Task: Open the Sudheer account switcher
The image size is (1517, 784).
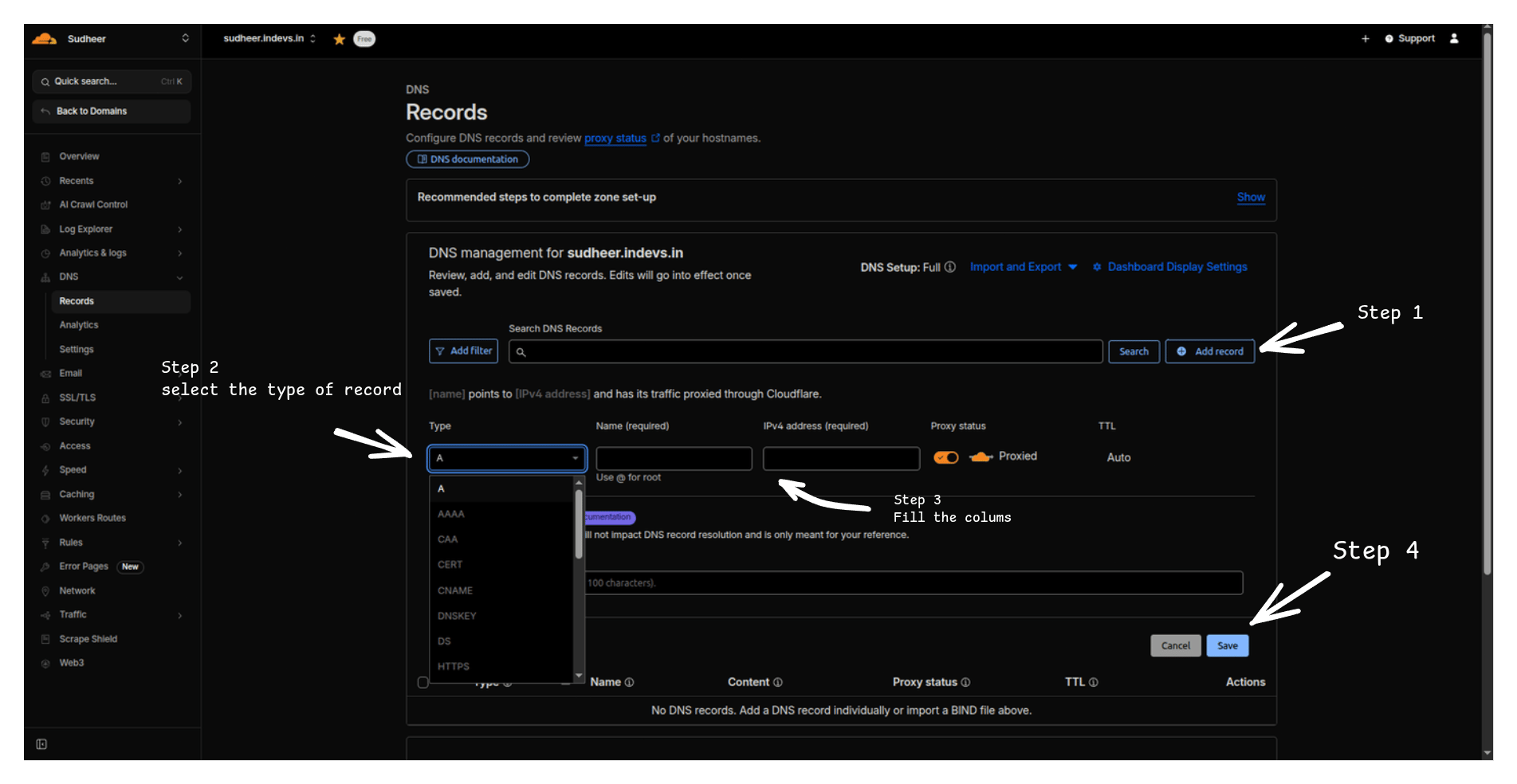Action: coord(185,38)
